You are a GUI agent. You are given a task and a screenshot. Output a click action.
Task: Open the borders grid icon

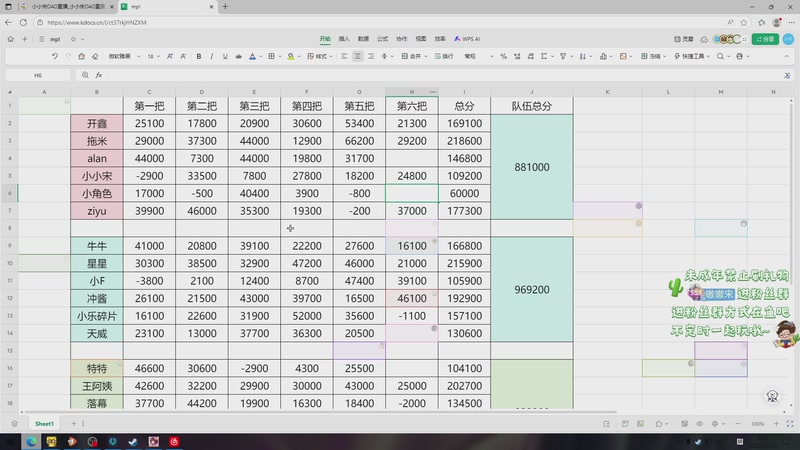click(x=271, y=56)
